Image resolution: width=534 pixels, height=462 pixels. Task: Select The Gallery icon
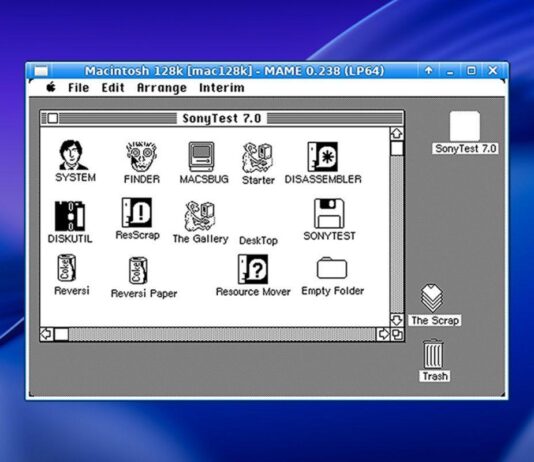[x=200, y=216]
